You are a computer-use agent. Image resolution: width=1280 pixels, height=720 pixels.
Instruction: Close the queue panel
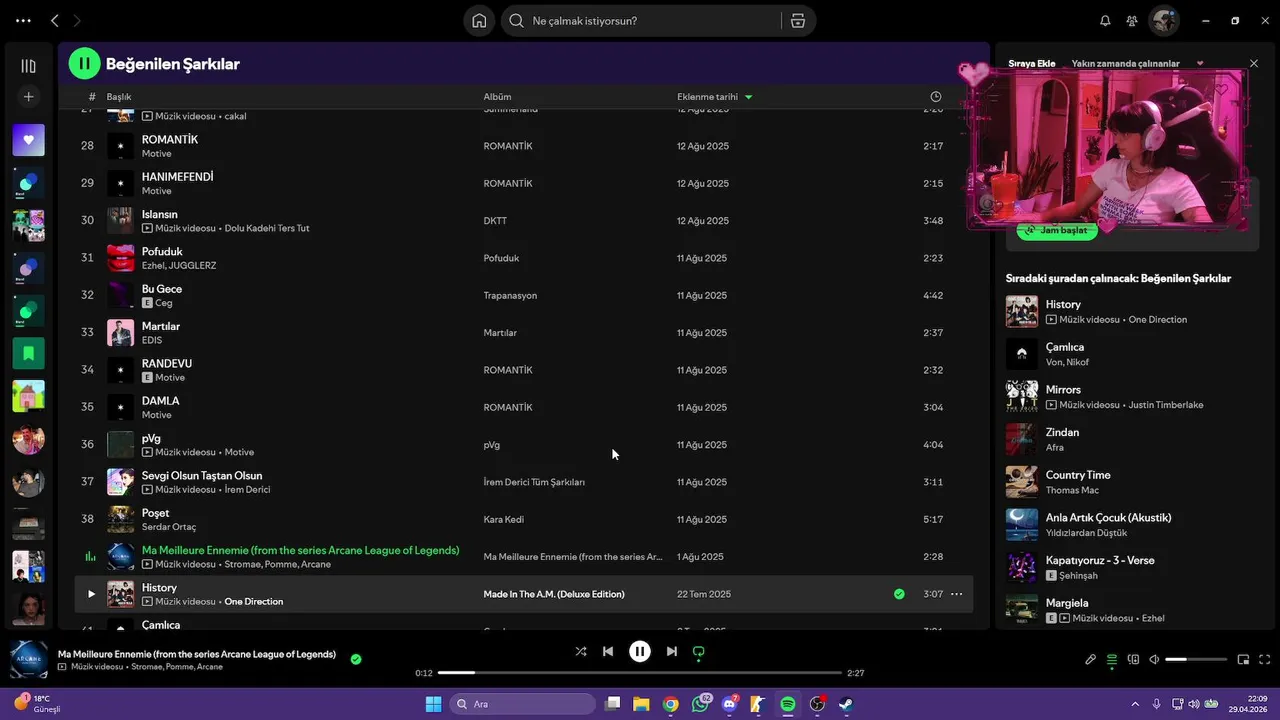(1254, 63)
